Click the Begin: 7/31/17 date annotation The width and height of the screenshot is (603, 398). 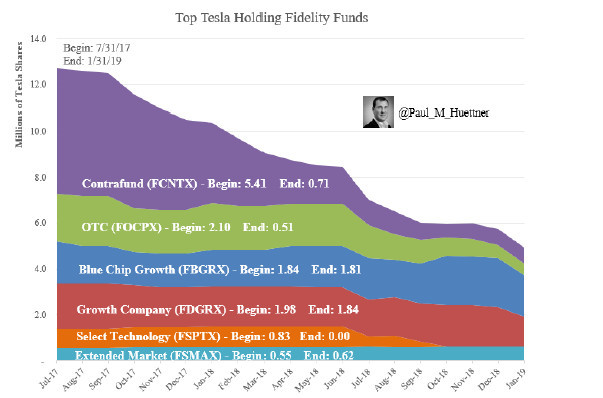pos(97,48)
